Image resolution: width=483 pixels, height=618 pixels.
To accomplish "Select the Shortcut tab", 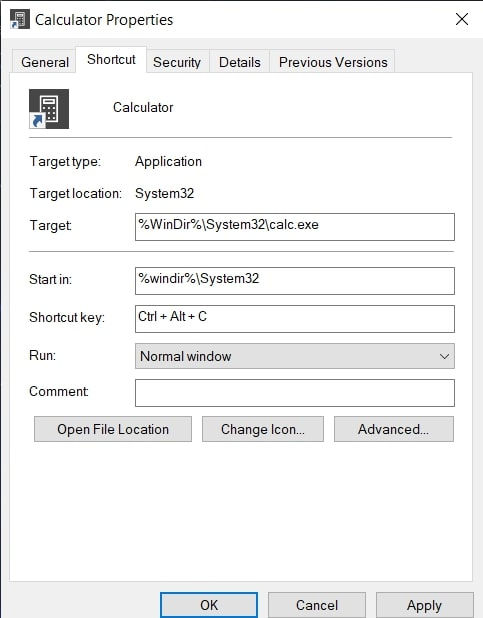I will 111,60.
